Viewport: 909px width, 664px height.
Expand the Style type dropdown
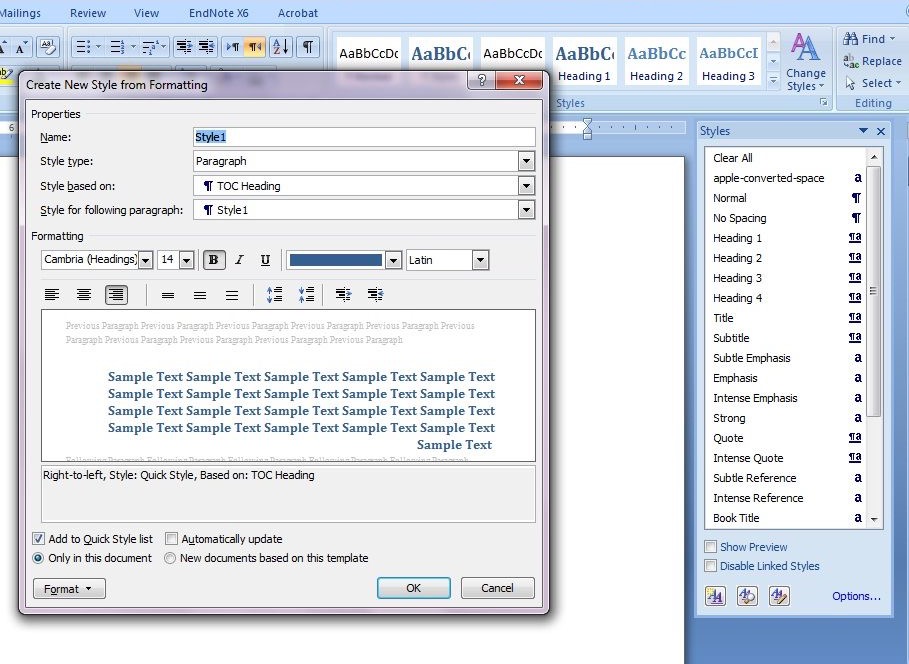(526, 161)
